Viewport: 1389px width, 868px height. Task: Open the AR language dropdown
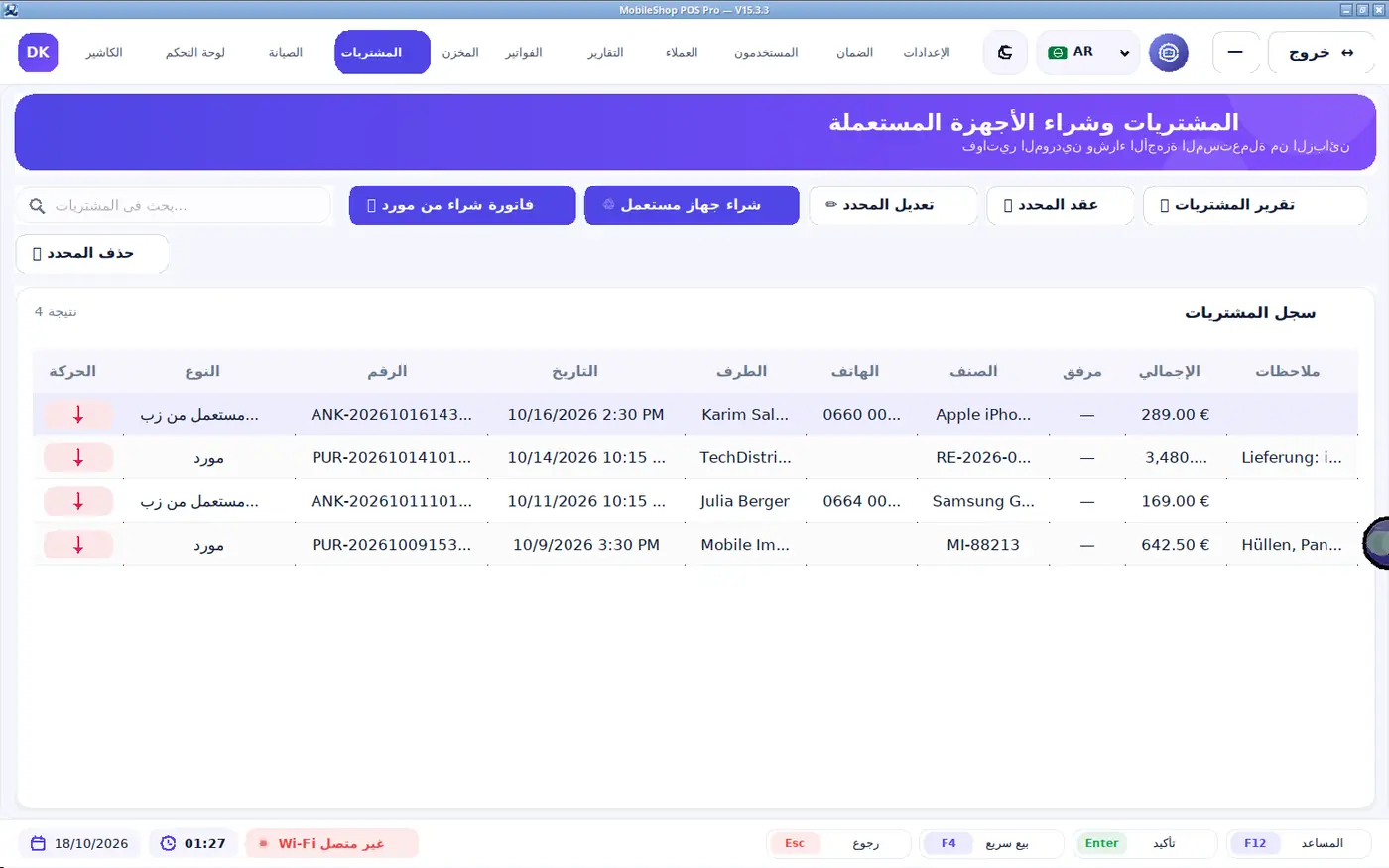1088,53
